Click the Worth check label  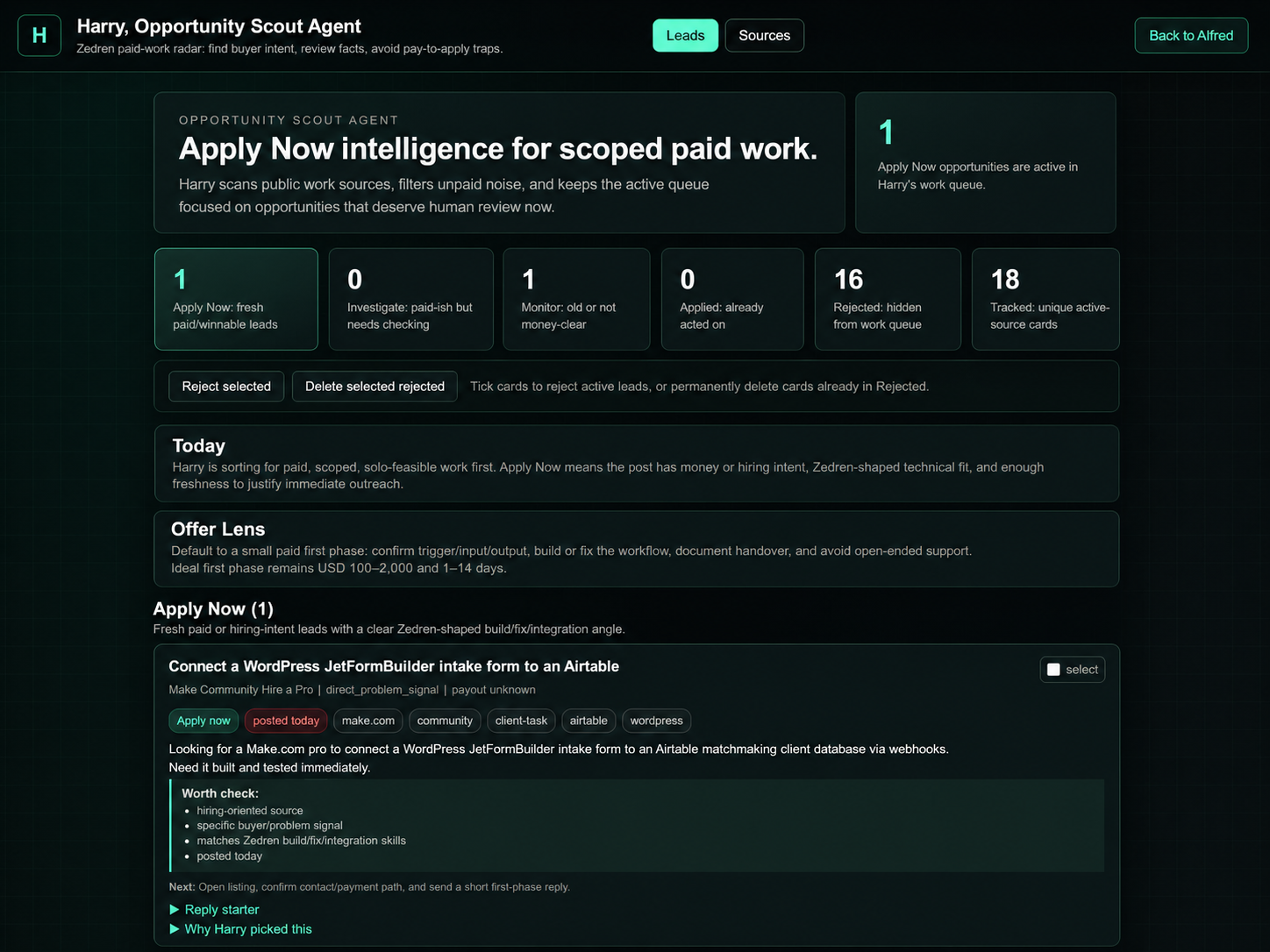[220, 793]
